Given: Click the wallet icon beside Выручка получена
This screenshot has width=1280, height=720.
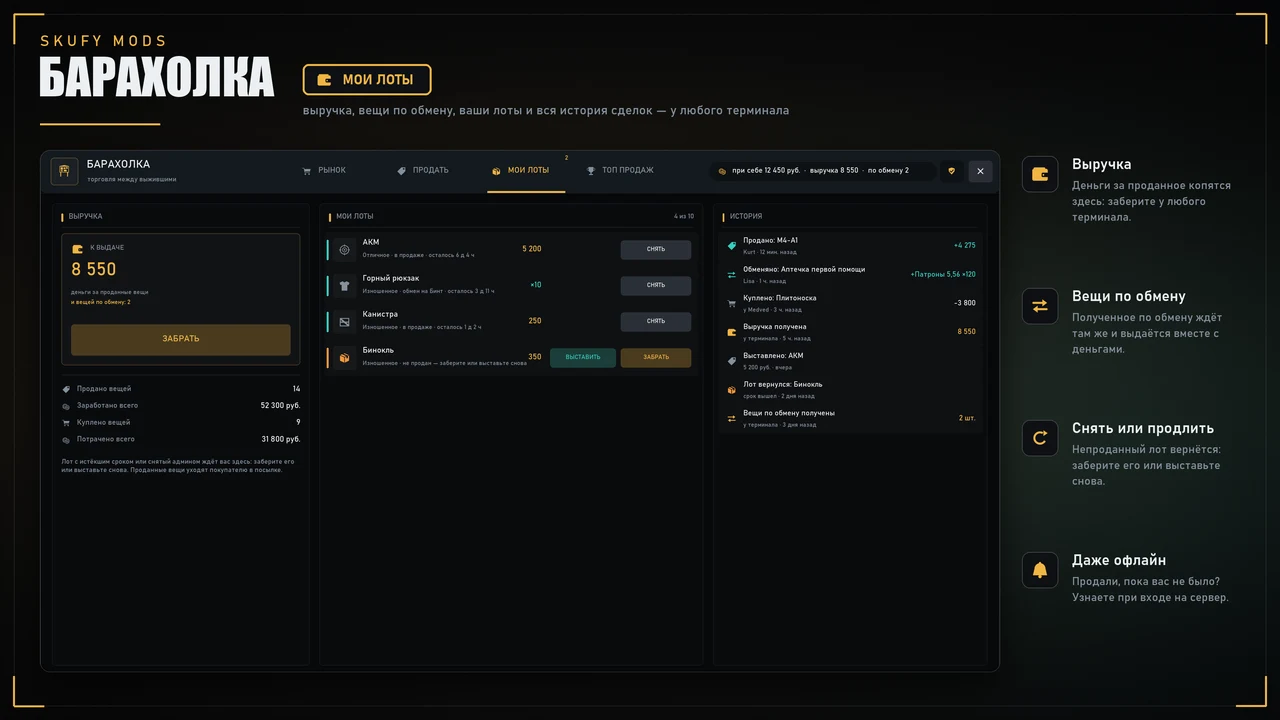Looking at the screenshot, I should [x=732, y=332].
